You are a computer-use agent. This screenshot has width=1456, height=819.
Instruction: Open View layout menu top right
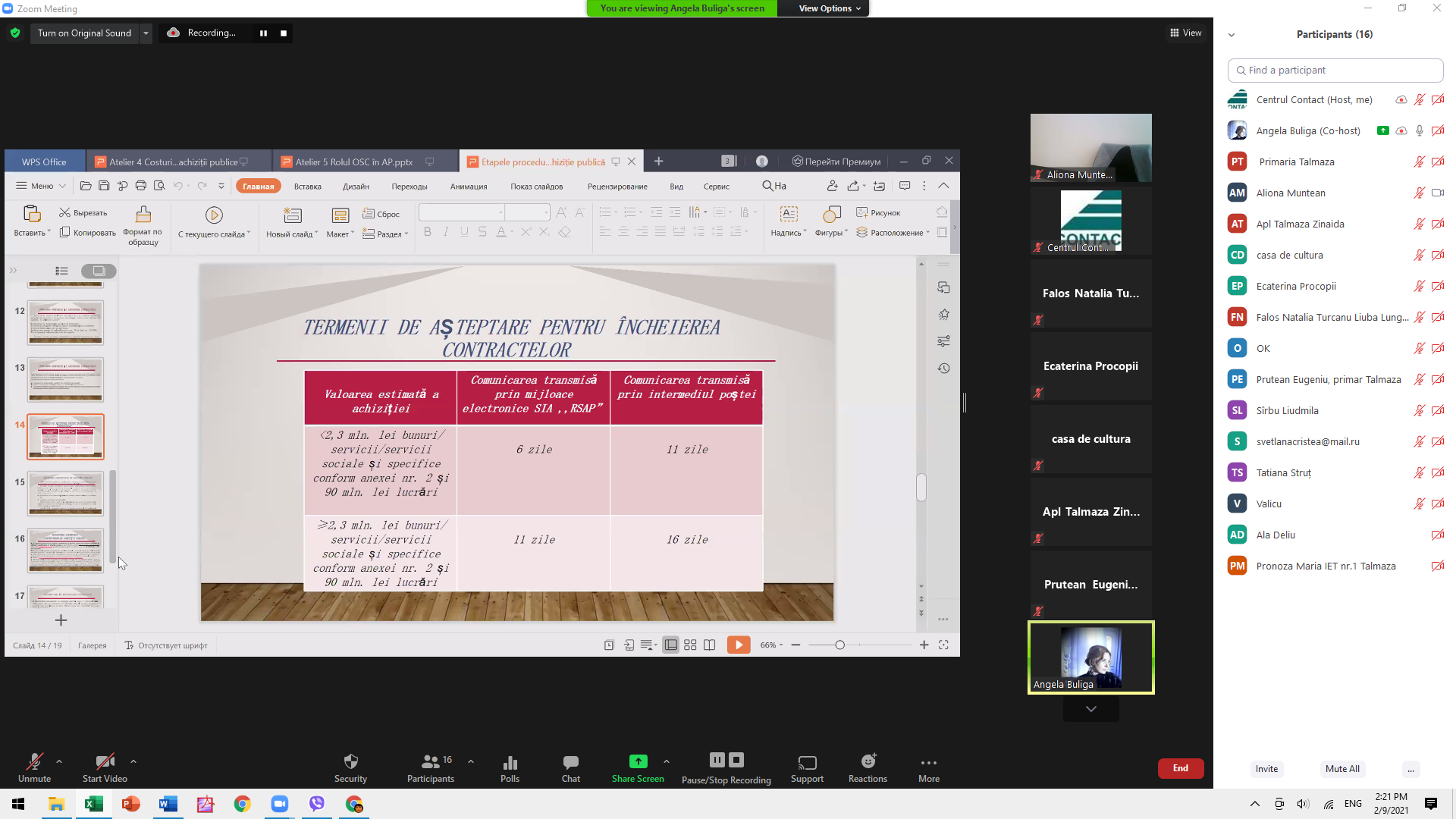[x=1186, y=33]
